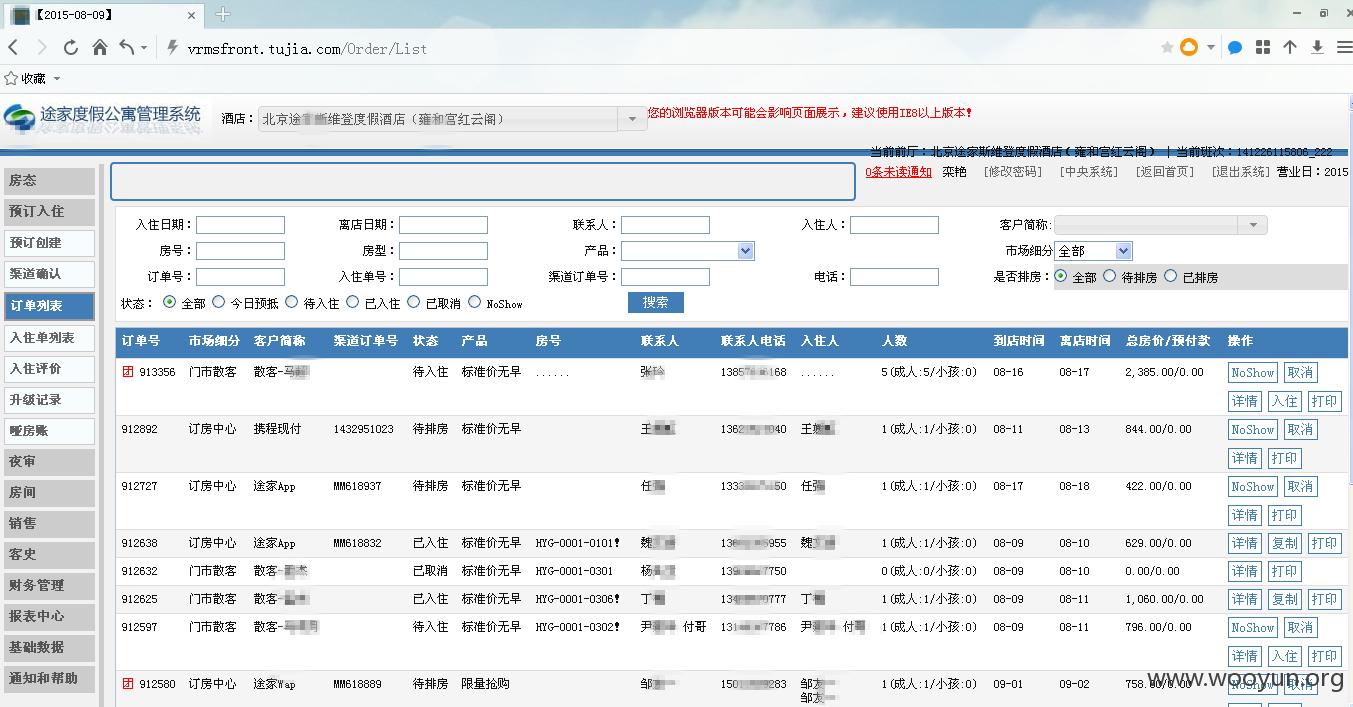Viewport: 1353px width, 707px height.
Task: Select the 全部 status radio button
Action: 169,302
